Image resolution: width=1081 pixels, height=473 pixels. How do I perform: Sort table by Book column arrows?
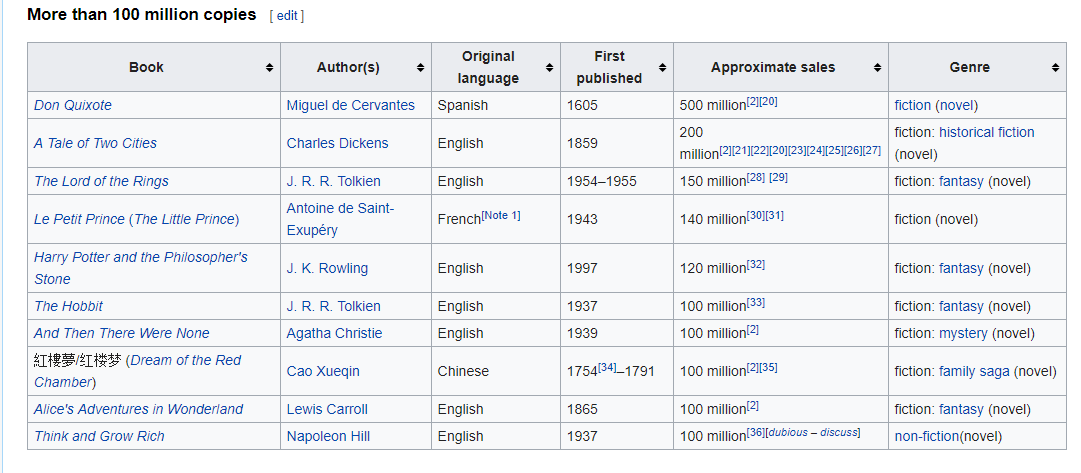(270, 68)
